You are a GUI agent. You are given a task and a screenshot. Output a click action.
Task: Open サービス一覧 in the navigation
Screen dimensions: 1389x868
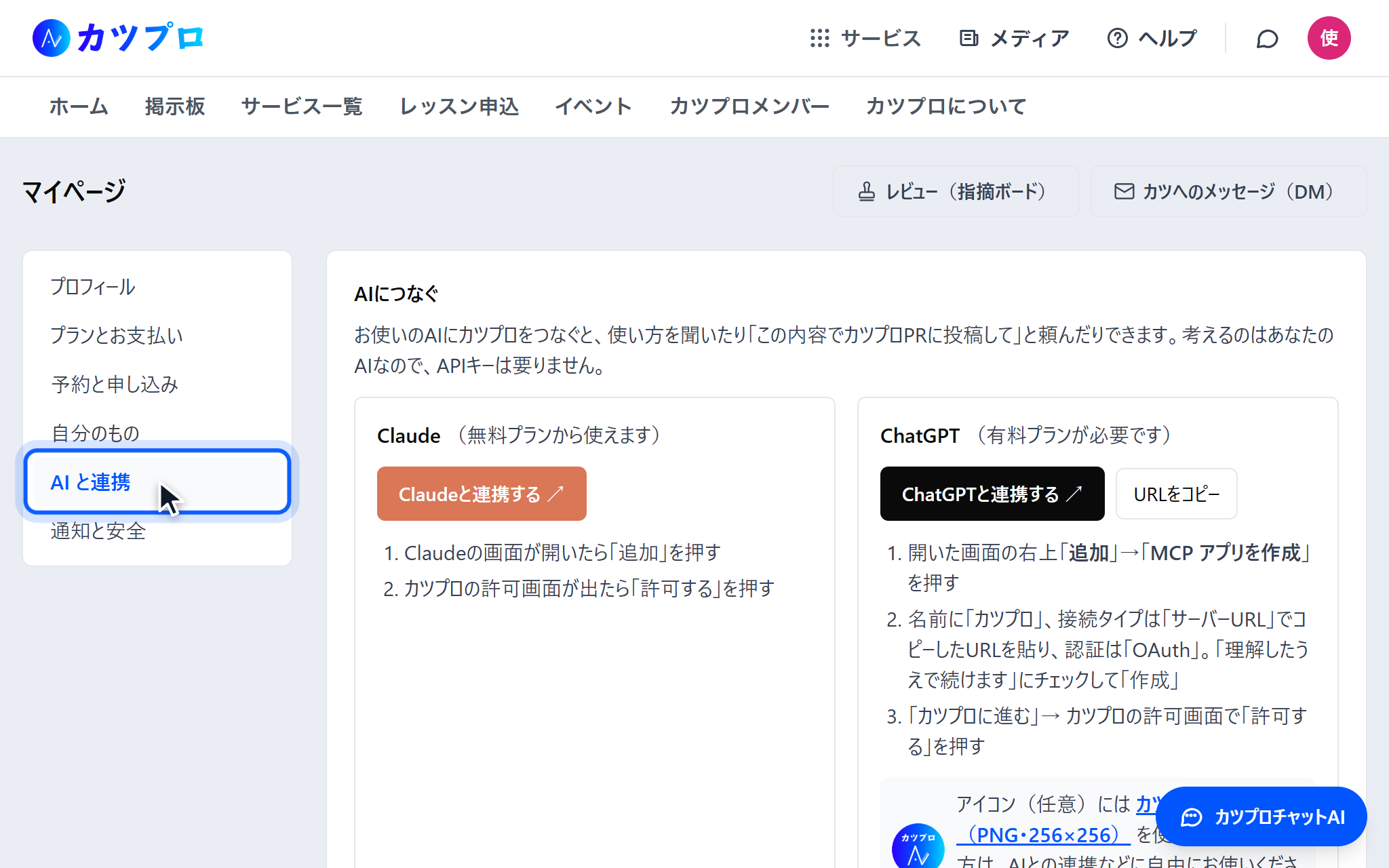[x=302, y=106]
